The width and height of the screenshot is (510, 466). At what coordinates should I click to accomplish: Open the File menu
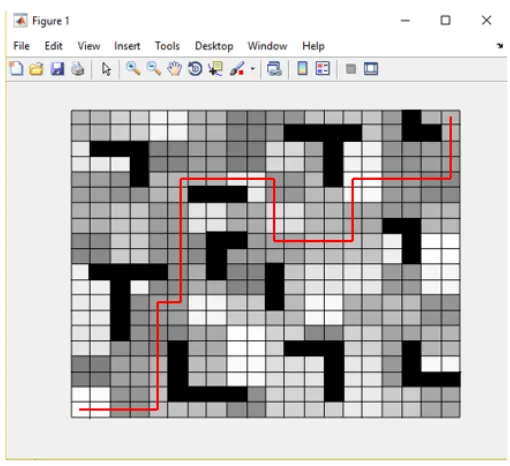[x=21, y=46]
